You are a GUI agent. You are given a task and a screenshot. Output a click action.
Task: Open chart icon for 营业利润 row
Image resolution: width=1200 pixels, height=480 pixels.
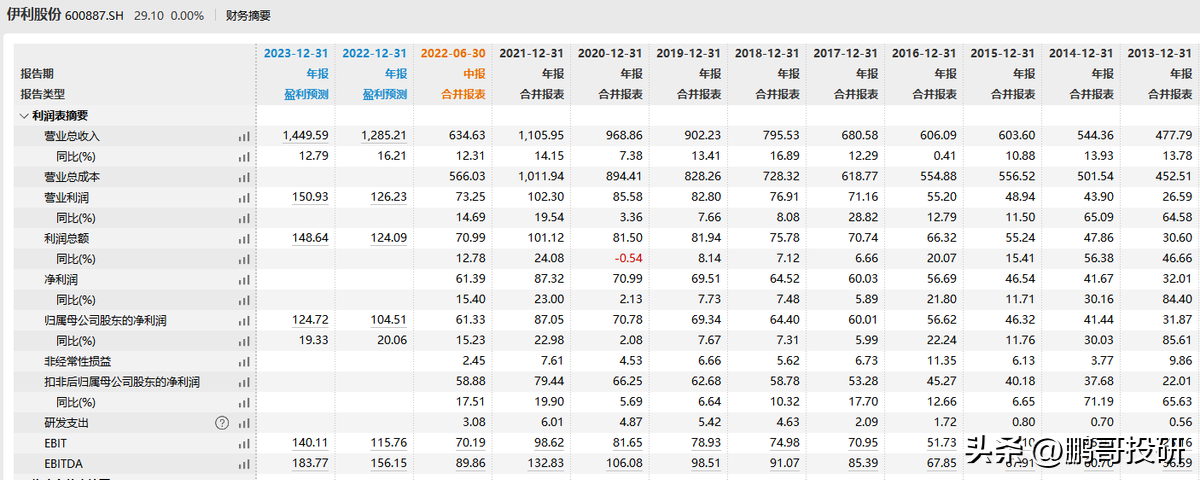(243, 198)
